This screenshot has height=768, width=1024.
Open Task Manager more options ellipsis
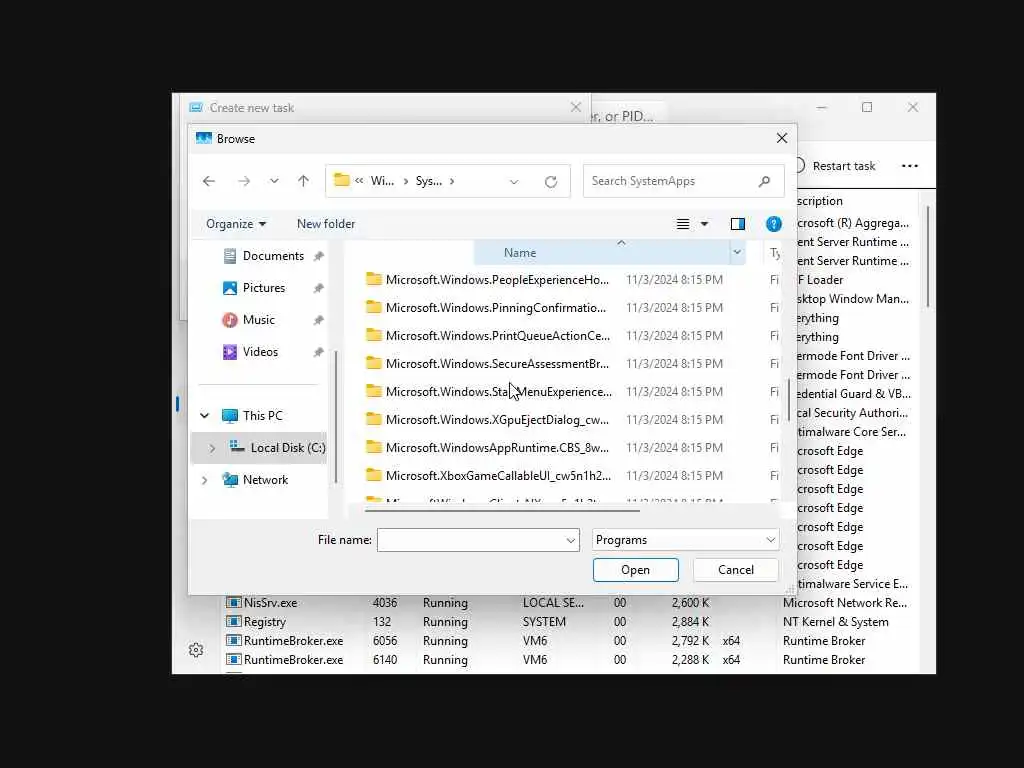(x=910, y=166)
